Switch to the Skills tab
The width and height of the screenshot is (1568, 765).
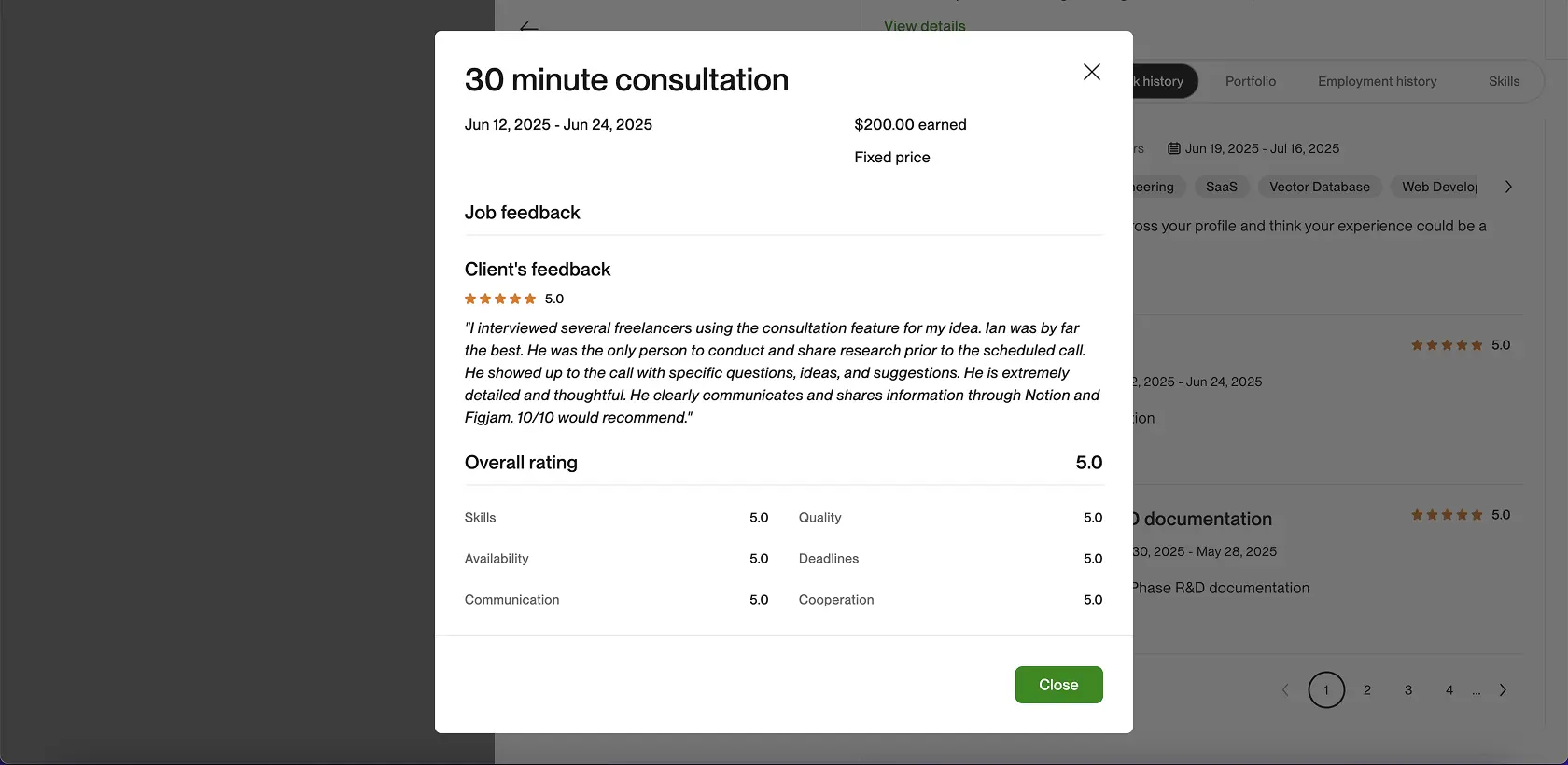click(1503, 81)
